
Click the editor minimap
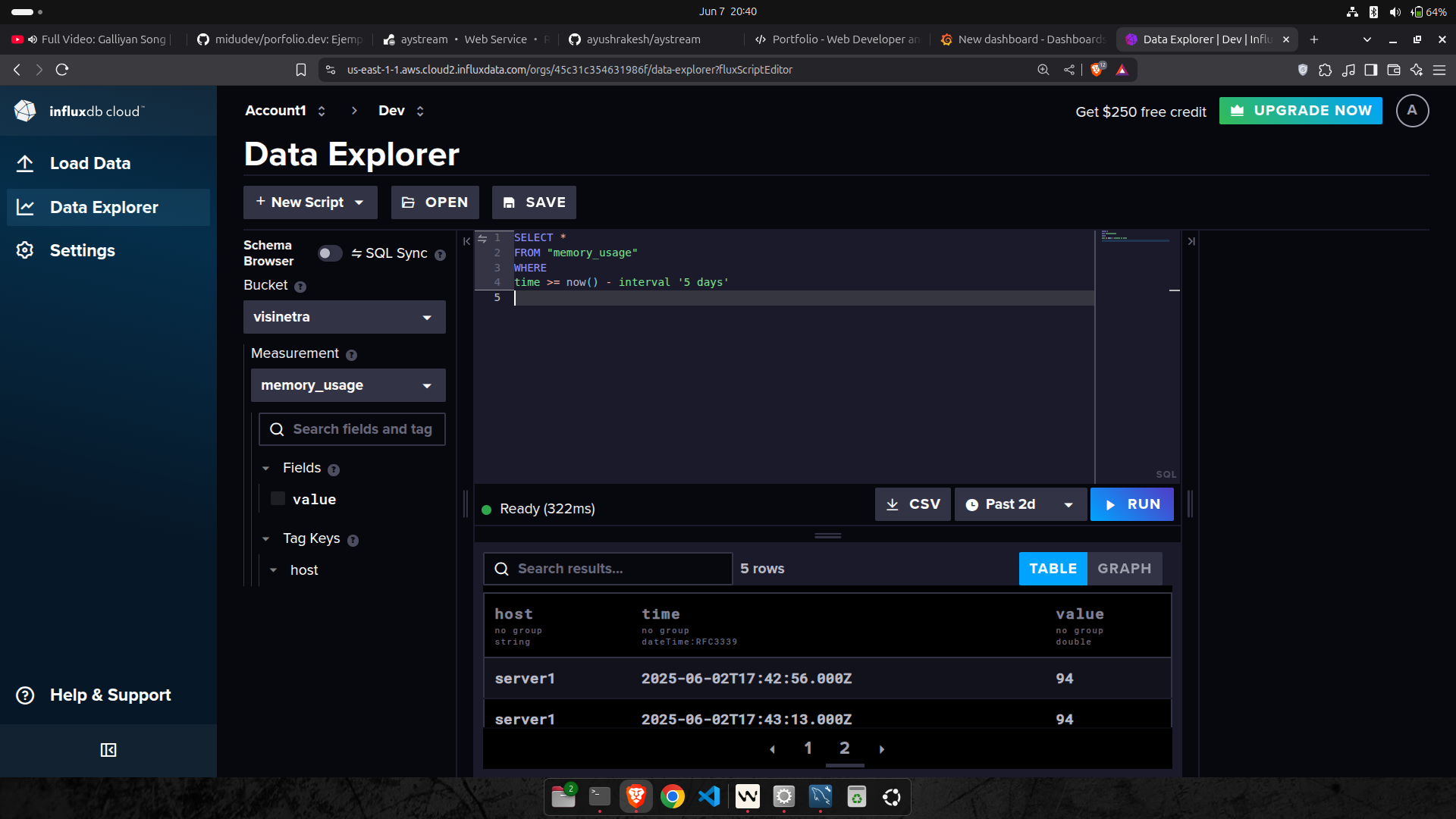coord(1137,356)
